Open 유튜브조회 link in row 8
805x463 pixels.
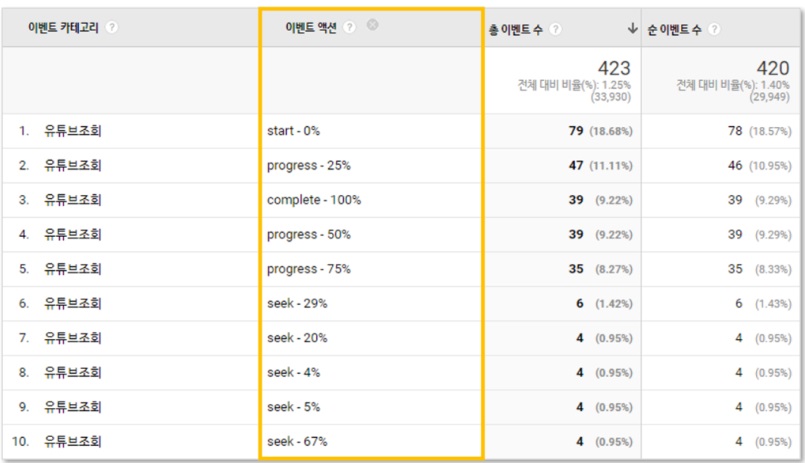73,372
